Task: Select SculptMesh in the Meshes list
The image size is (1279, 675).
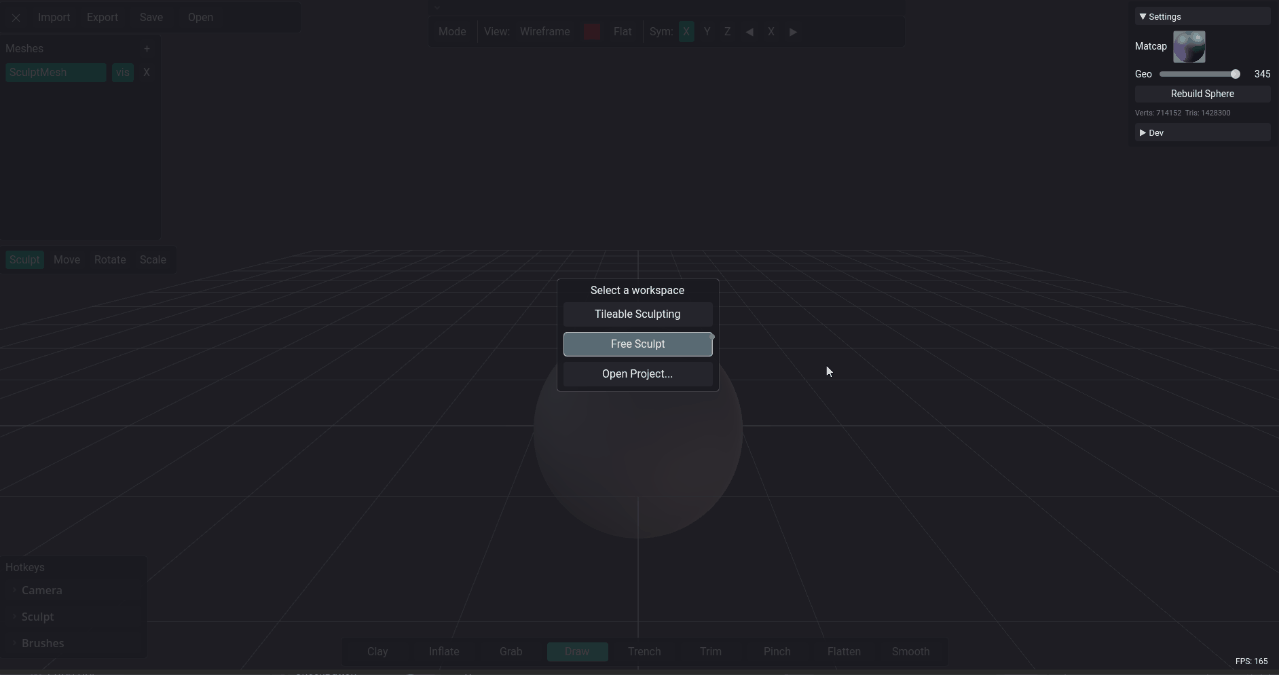Action: coord(56,72)
